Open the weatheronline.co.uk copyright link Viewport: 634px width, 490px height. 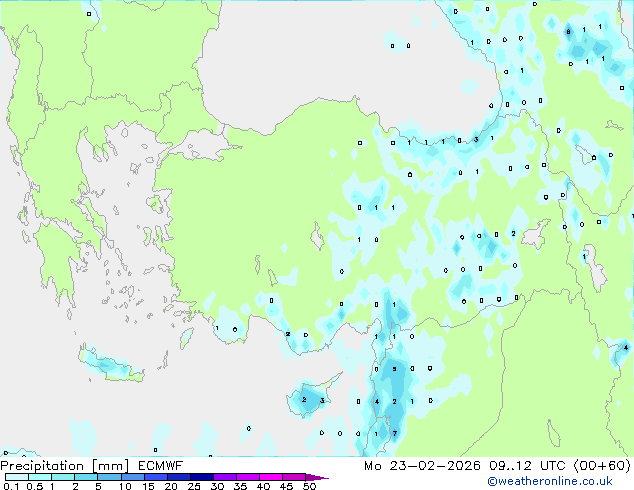click(550, 481)
